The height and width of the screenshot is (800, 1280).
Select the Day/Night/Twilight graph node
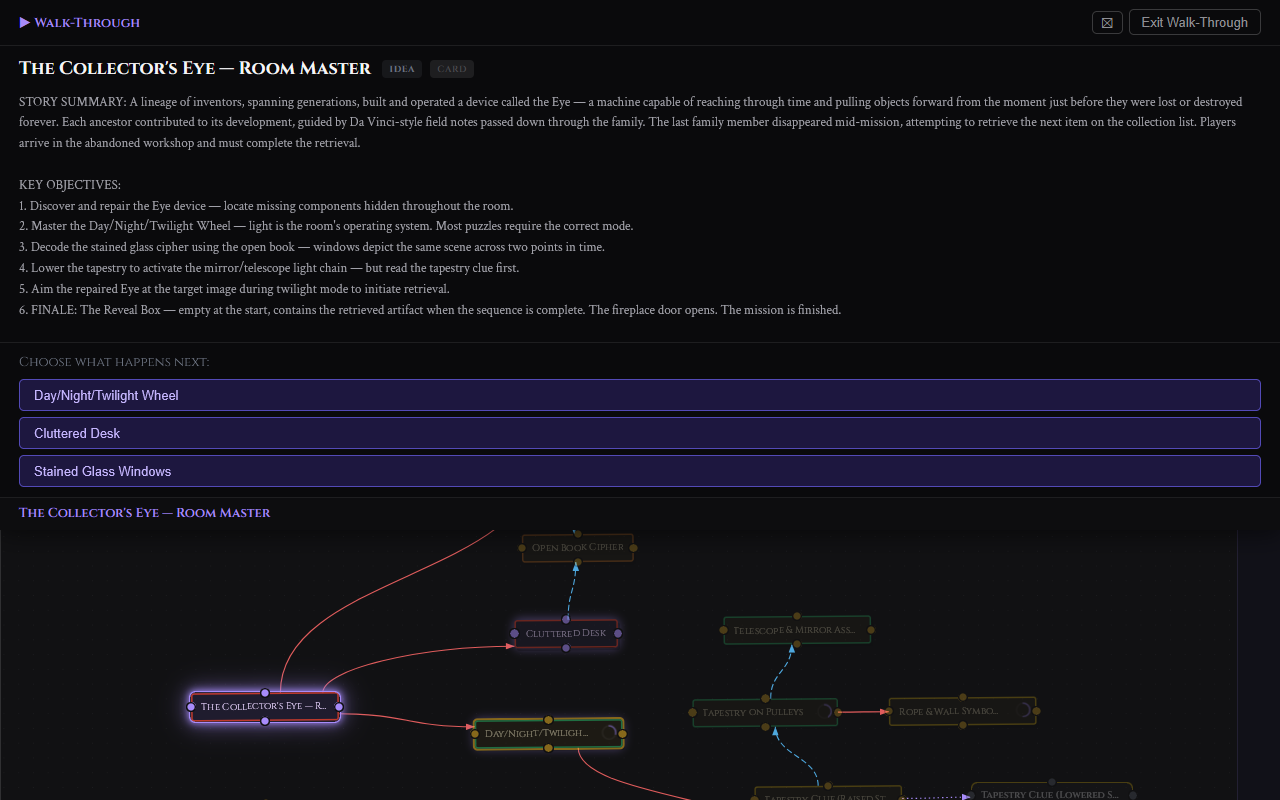click(x=548, y=733)
